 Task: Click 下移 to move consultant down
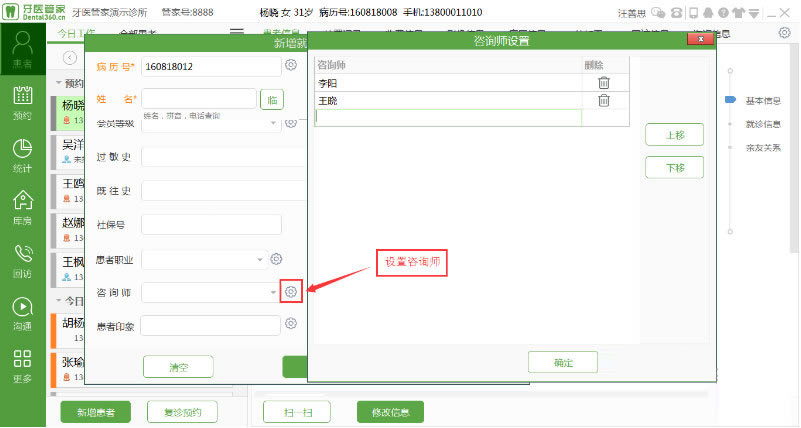(674, 167)
